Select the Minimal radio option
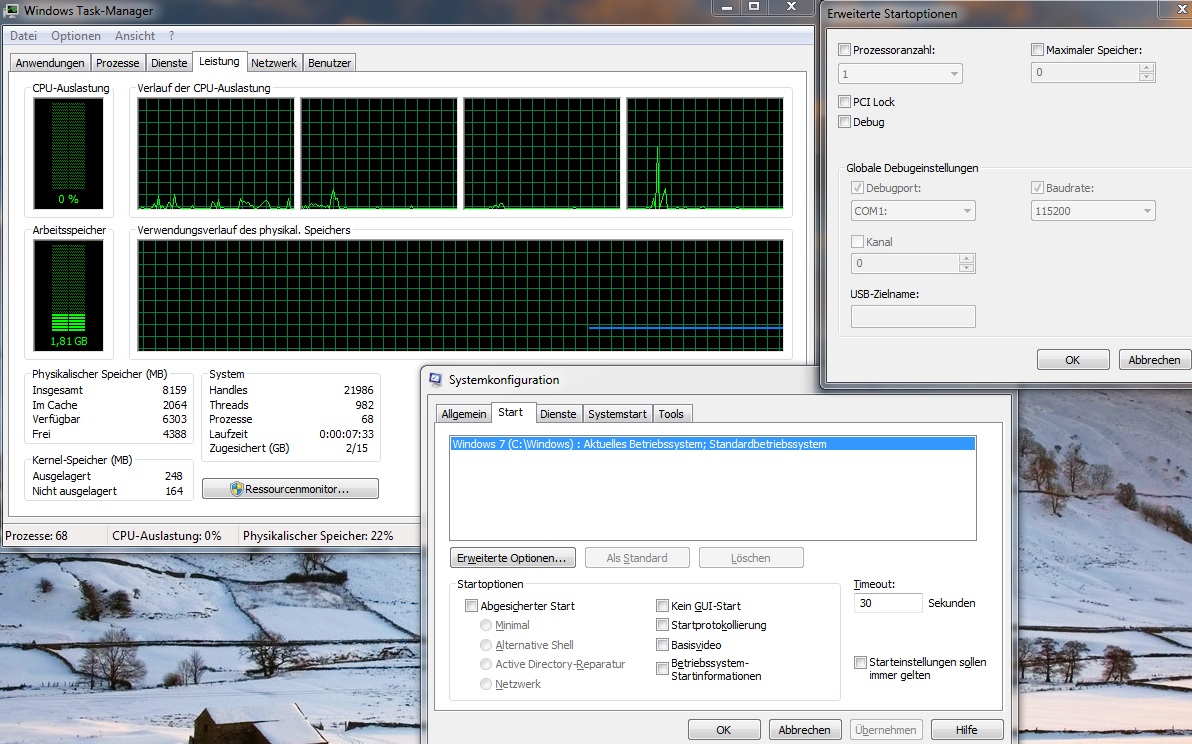The image size is (1192, 744). click(486, 625)
